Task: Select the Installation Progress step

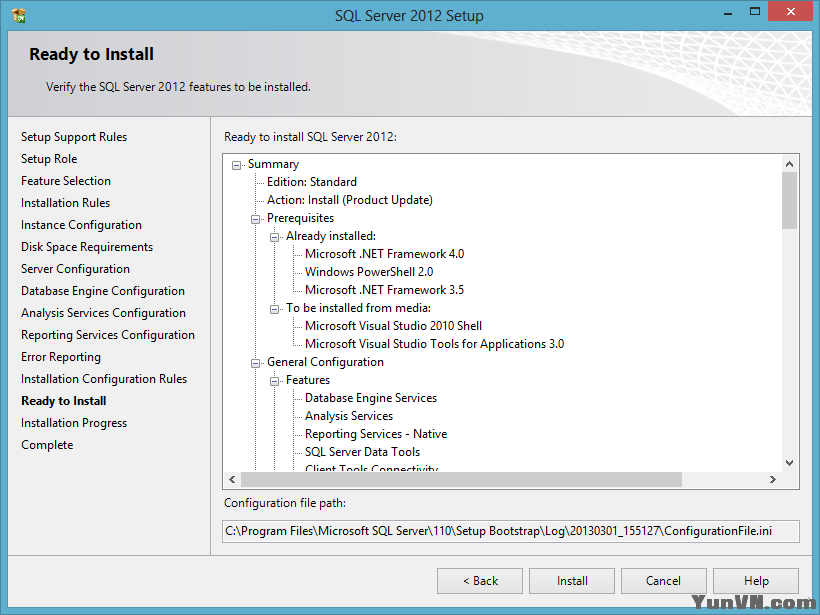Action: click(74, 423)
